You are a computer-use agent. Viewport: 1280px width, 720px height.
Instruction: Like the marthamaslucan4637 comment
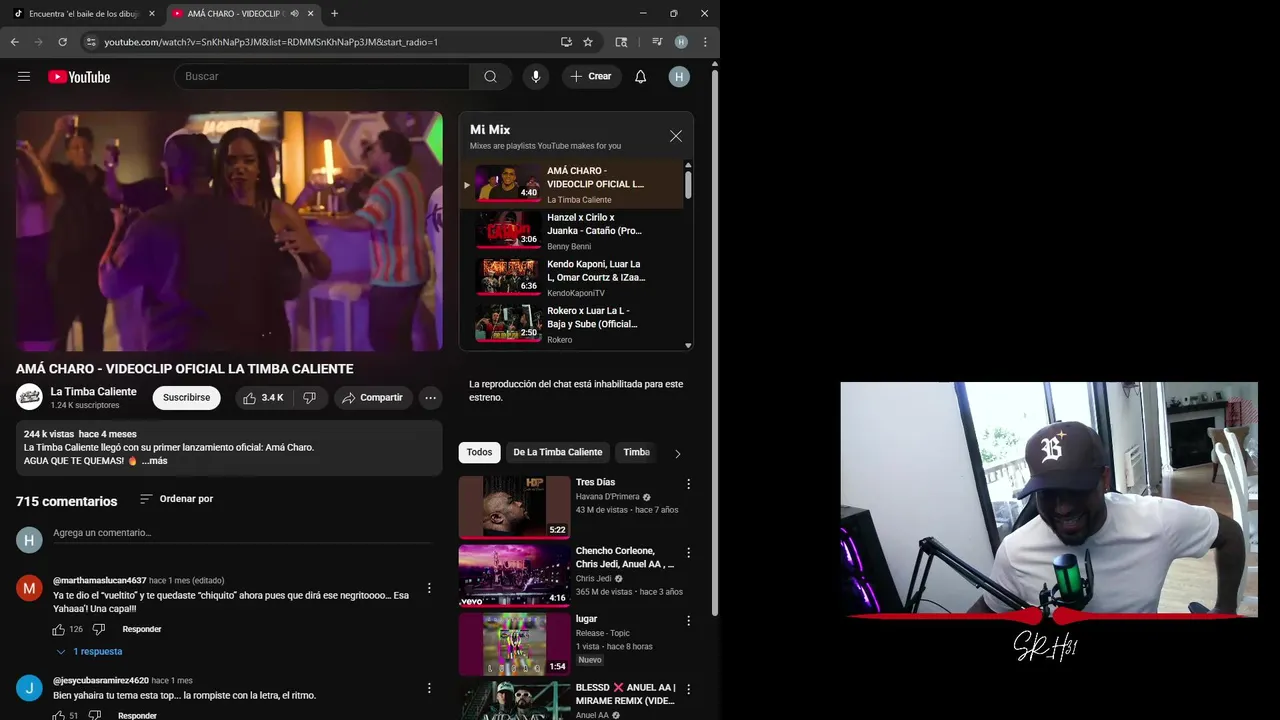coord(59,629)
